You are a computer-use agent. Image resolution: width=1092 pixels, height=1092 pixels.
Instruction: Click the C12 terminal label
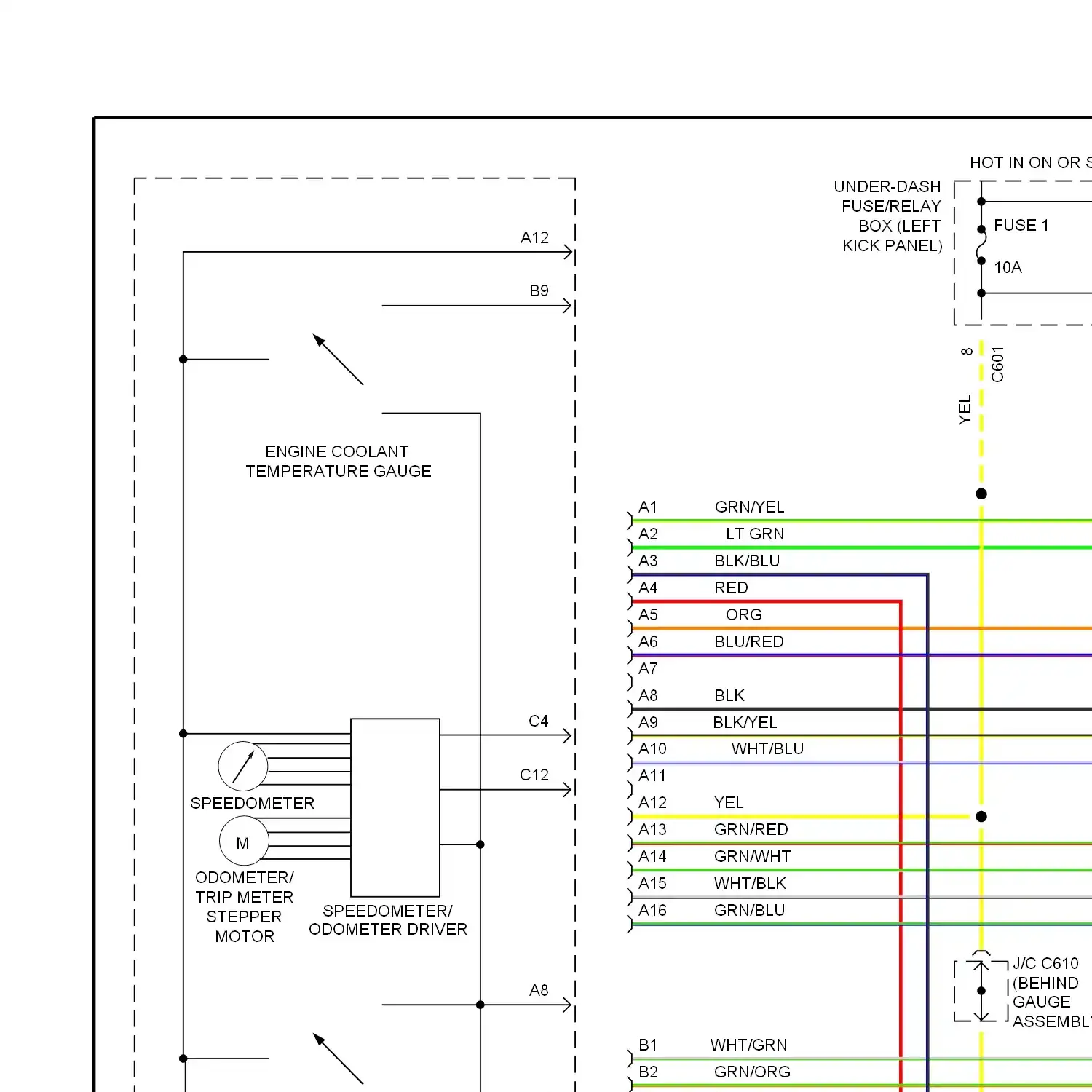(x=534, y=775)
